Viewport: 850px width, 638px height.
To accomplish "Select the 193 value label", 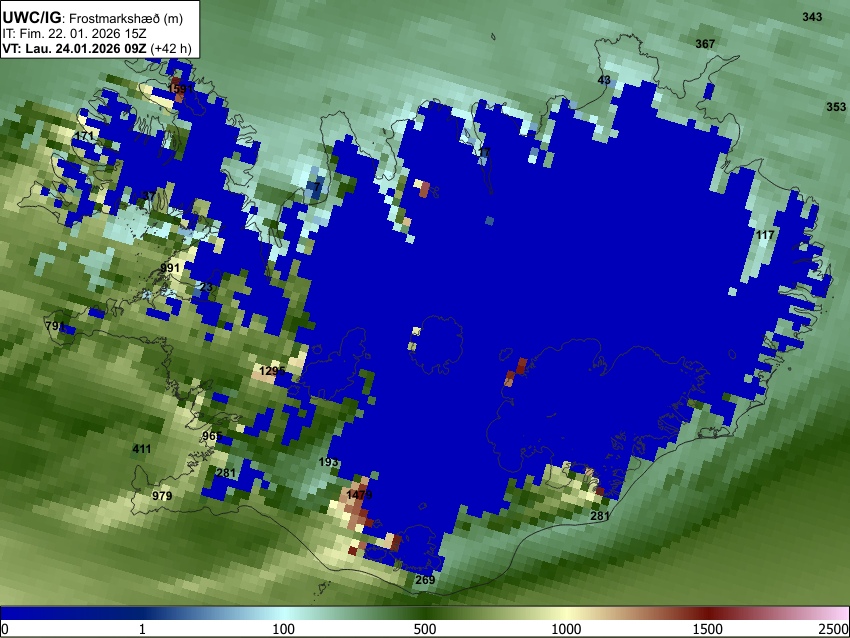I will point(328,462).
